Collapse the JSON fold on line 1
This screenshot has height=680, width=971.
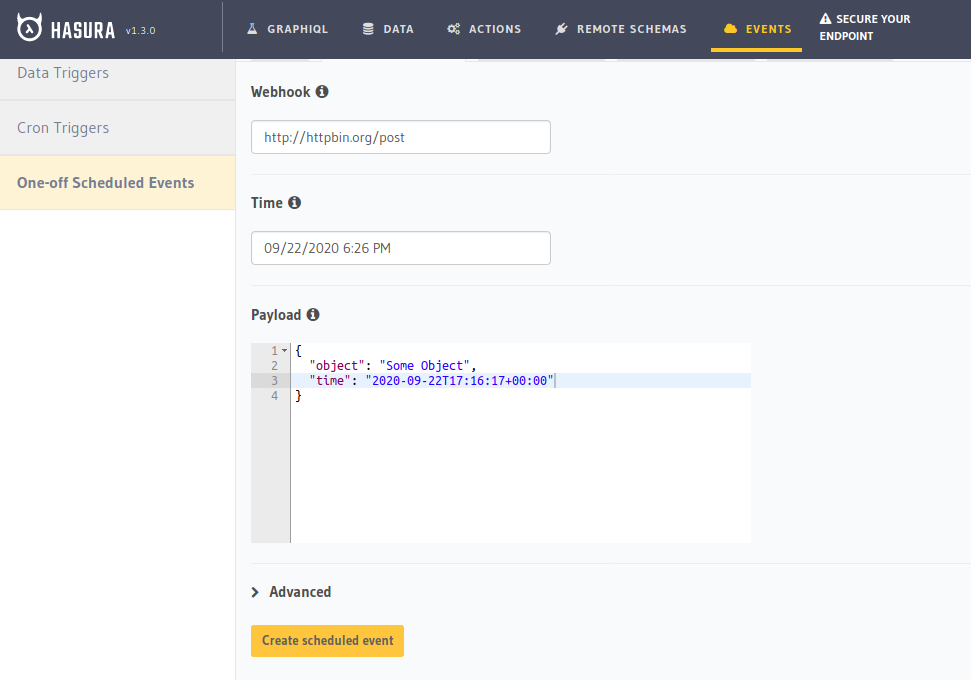(x=282, y=350)
